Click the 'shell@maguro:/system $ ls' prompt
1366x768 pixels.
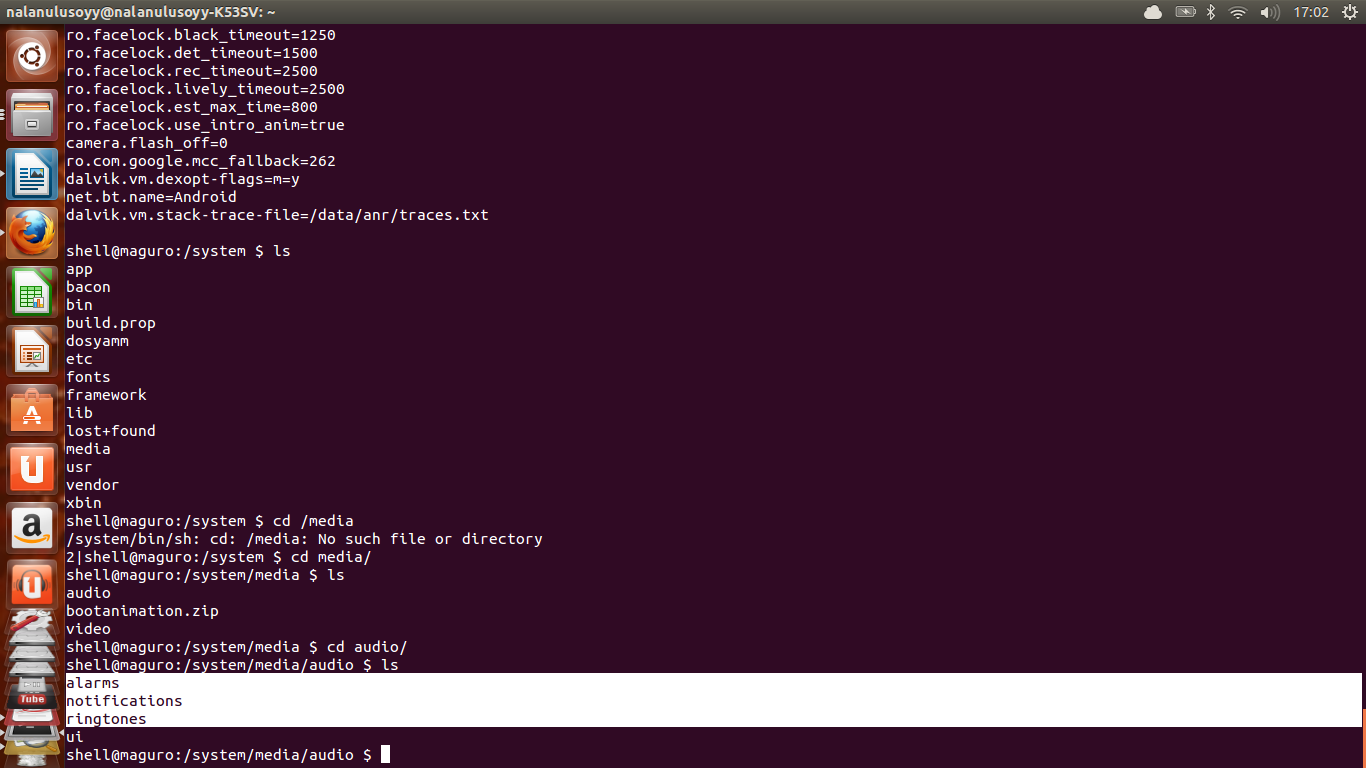pyautogui.click(x=178, y=251)
